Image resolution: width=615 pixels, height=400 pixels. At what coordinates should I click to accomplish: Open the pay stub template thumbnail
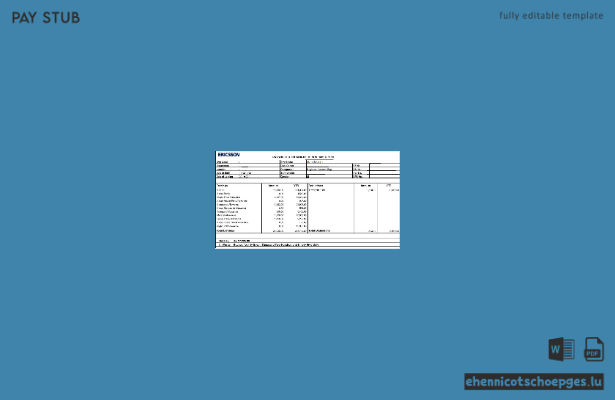(x=308, y=200)
